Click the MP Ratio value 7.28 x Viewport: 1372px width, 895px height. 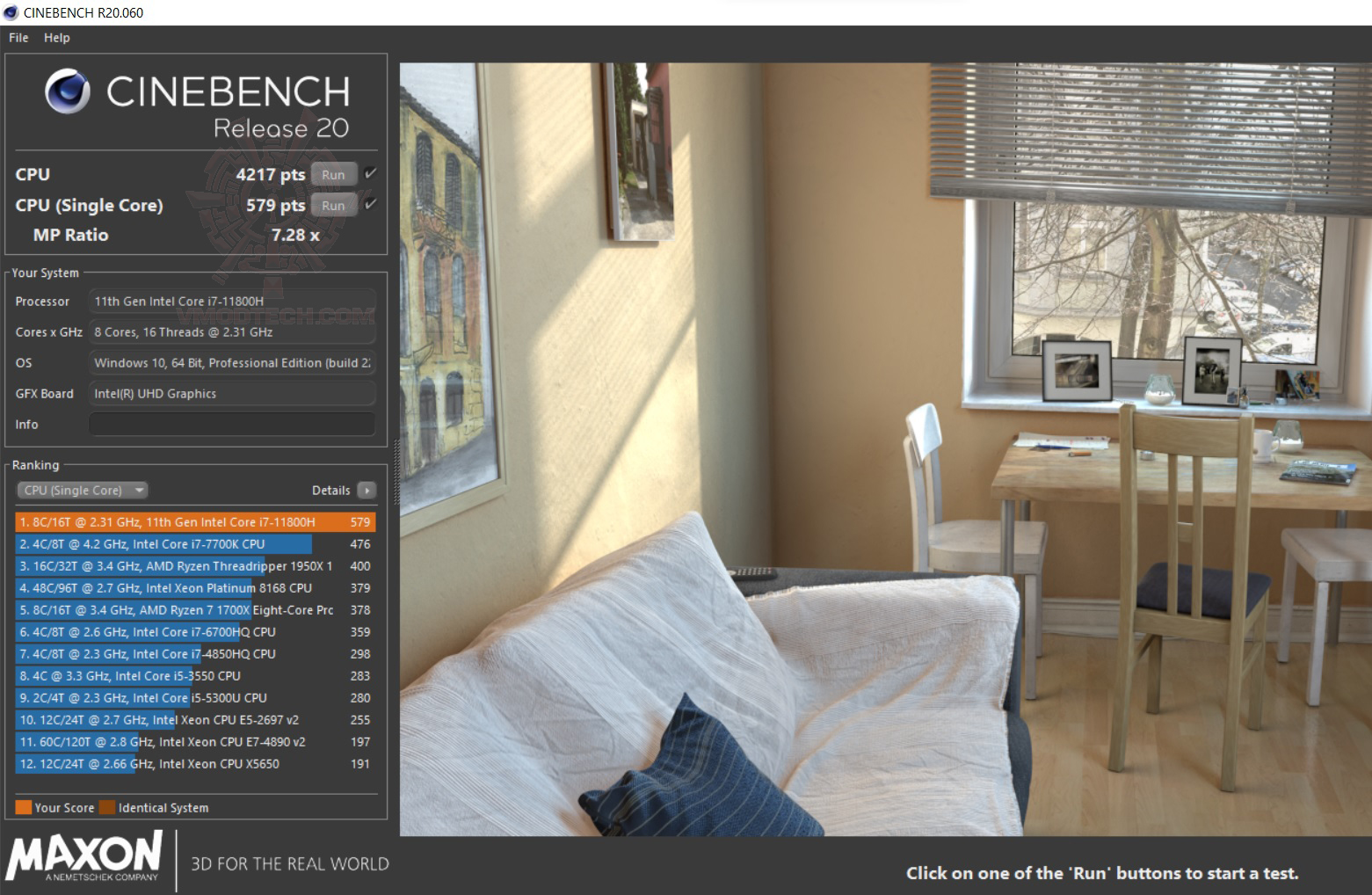295,235
